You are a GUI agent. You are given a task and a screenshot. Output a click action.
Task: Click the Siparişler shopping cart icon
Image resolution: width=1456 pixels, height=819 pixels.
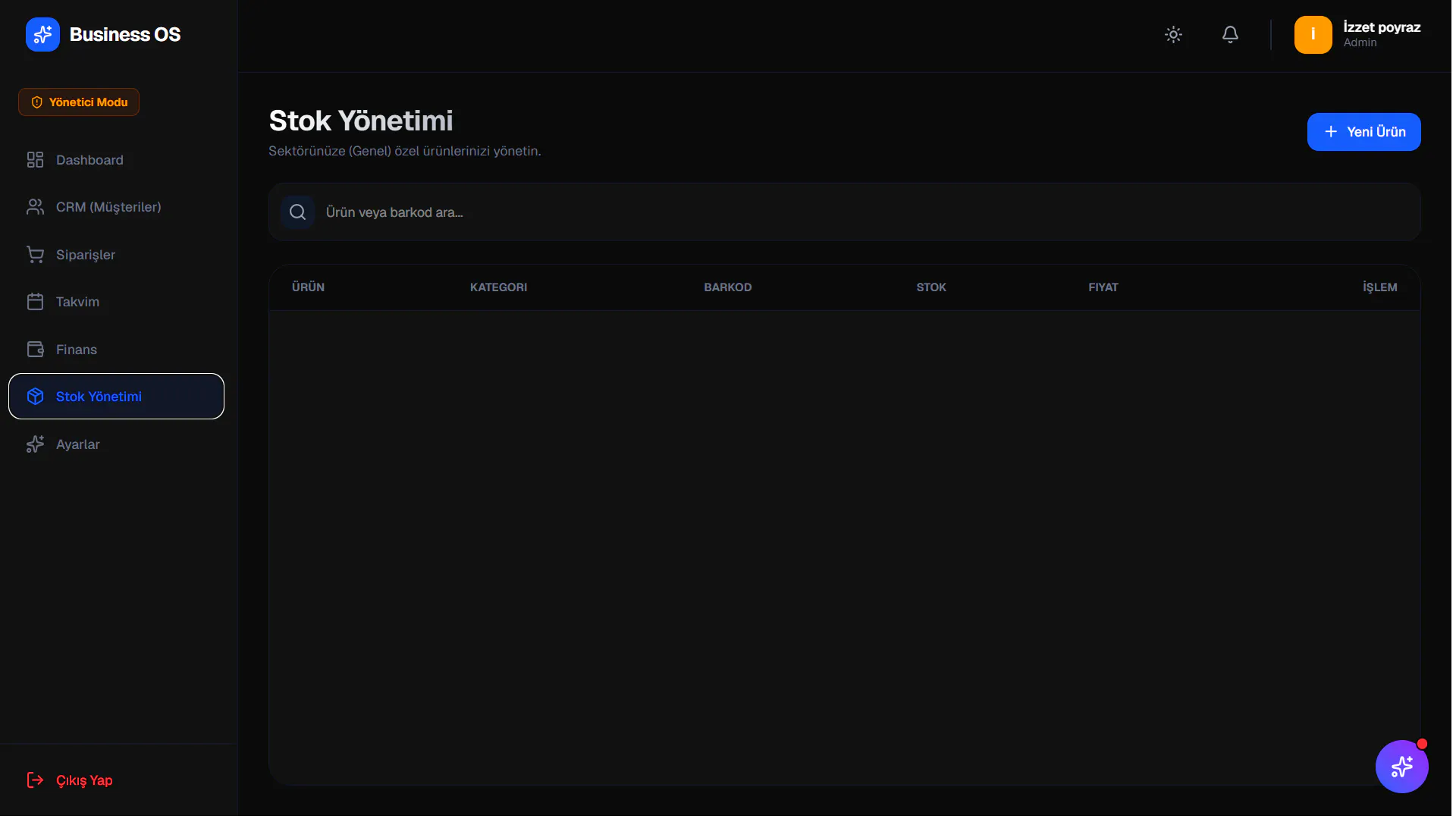tap(35, 255)
